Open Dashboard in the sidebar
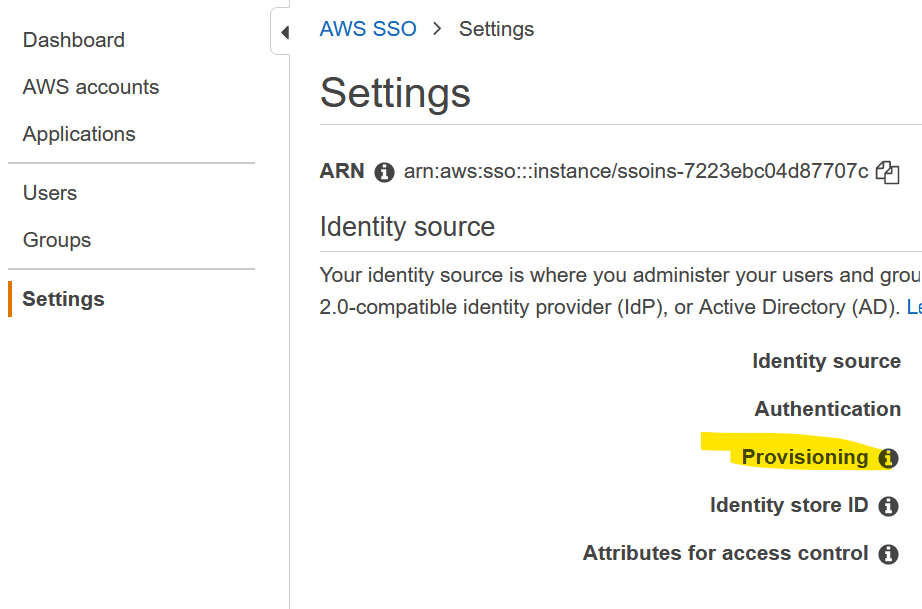Viewport: 922px width, 609px height. [74, 40]
